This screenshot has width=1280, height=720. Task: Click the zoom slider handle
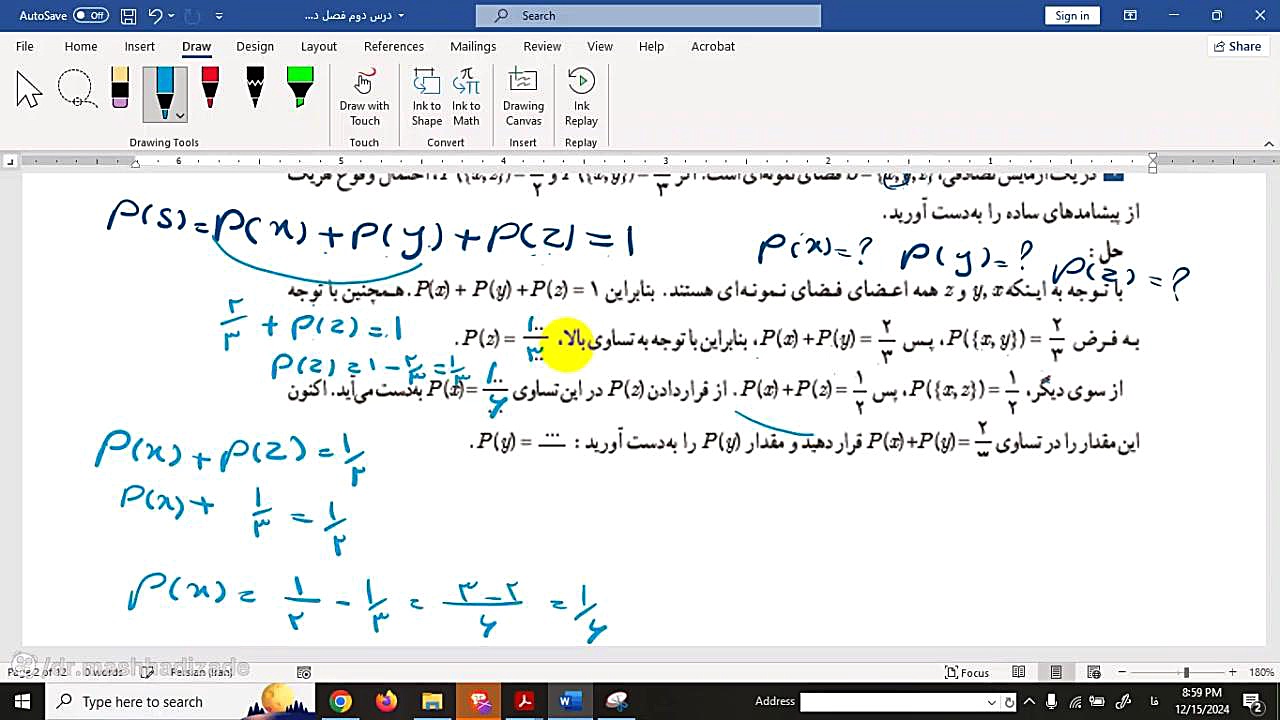1186,673
